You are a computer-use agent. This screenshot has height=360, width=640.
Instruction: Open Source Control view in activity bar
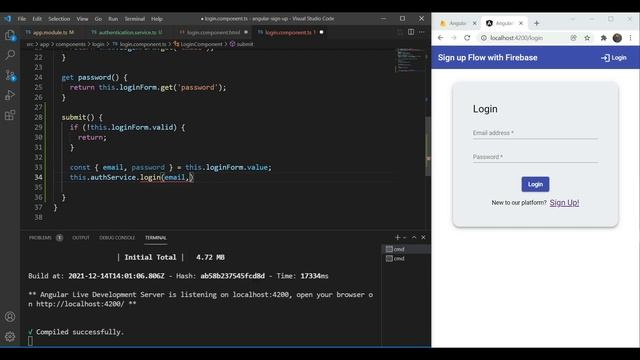[x=10, y=75]
